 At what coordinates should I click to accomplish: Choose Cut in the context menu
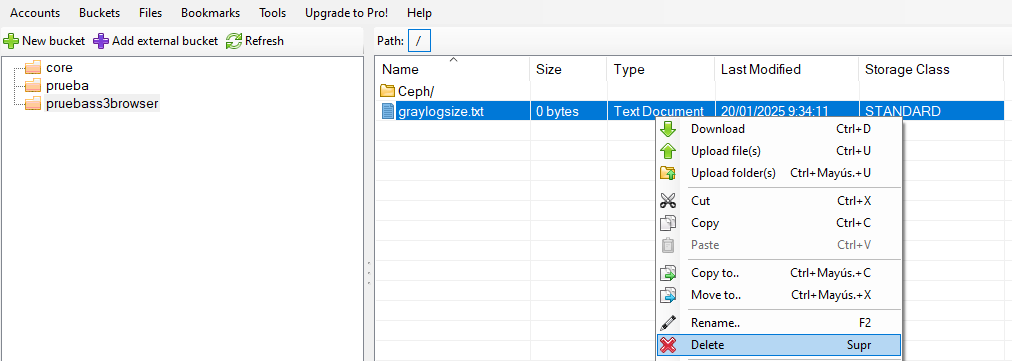pos(778,201)
